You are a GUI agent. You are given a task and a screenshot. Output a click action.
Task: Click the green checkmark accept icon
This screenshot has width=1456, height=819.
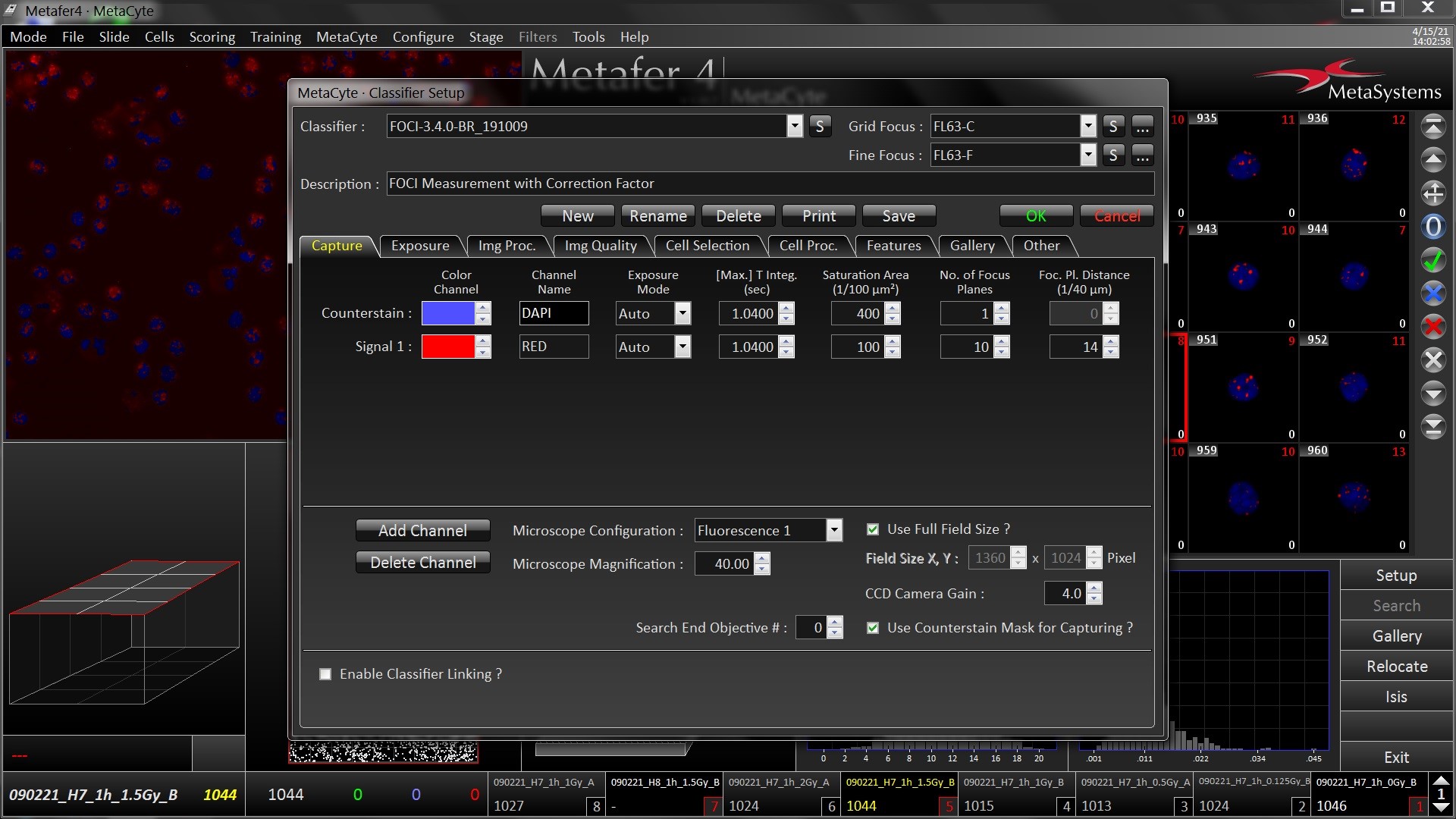tap(1432, 261)
